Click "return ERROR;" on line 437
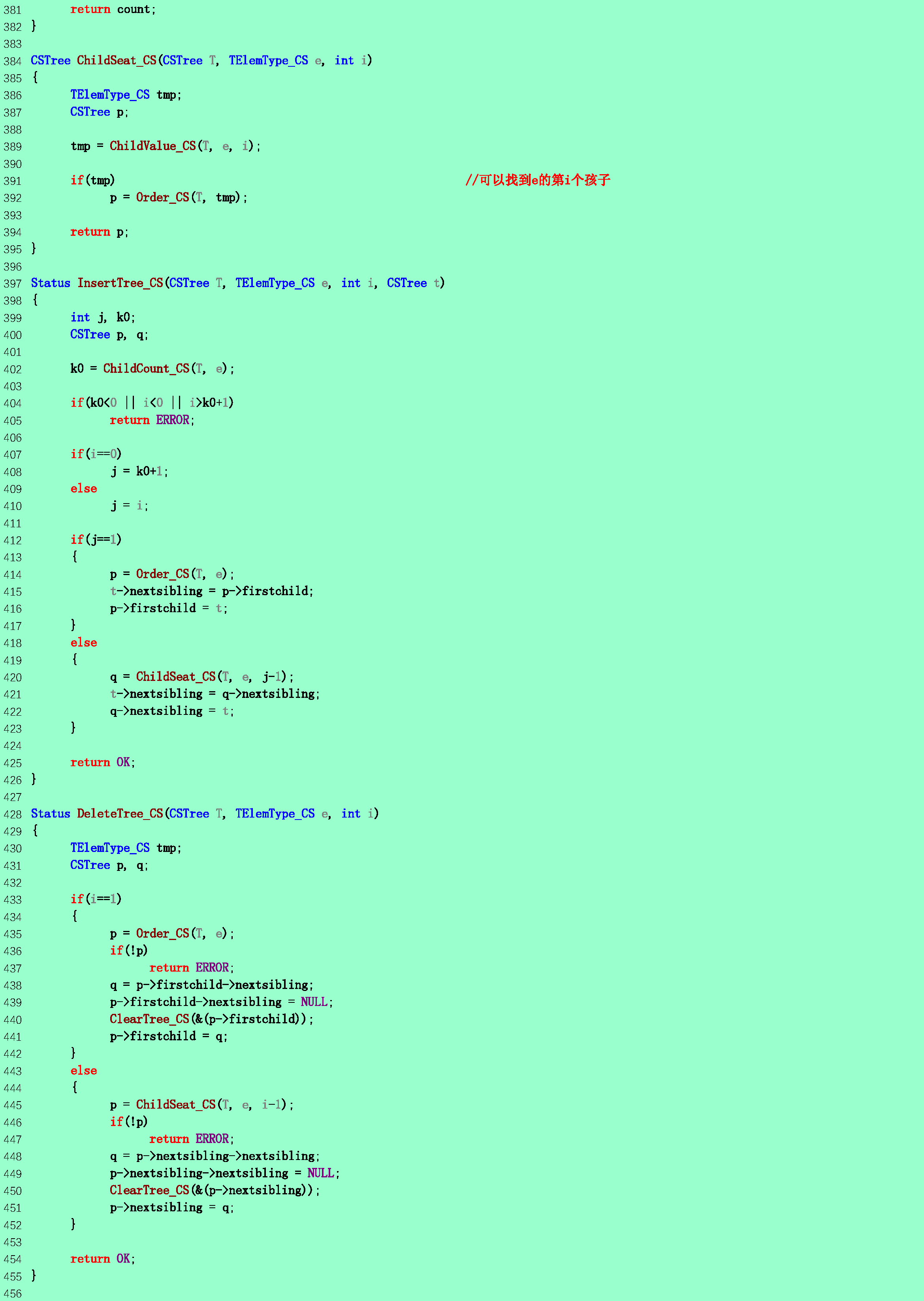The image size is (924, 1301). coord(192,968)
